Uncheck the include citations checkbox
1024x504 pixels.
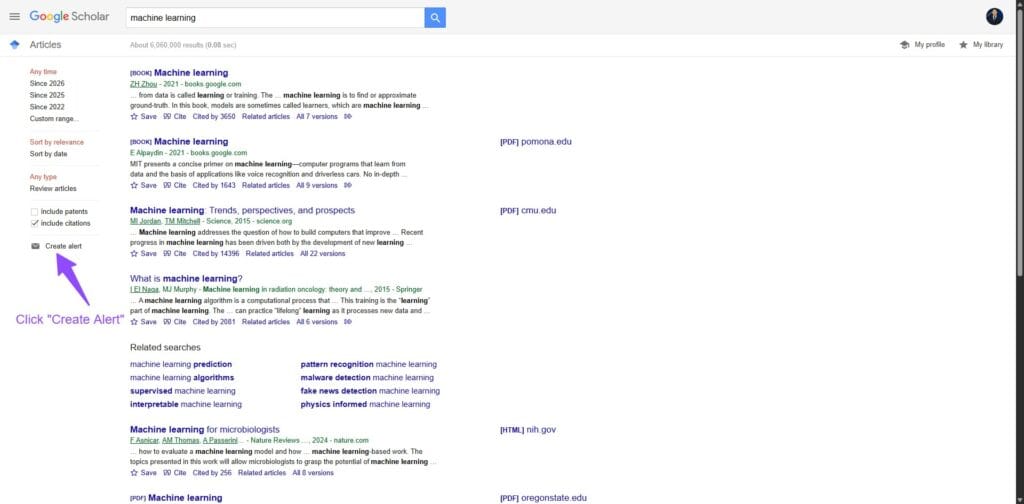click(35, 223)
